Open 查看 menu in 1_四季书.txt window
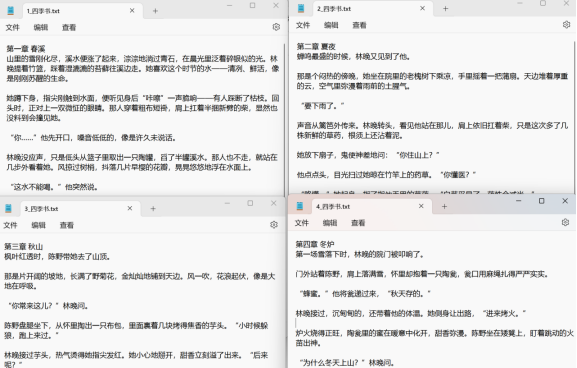The height and width of the screenshot is (368, 577). click(x=69, y=27)
